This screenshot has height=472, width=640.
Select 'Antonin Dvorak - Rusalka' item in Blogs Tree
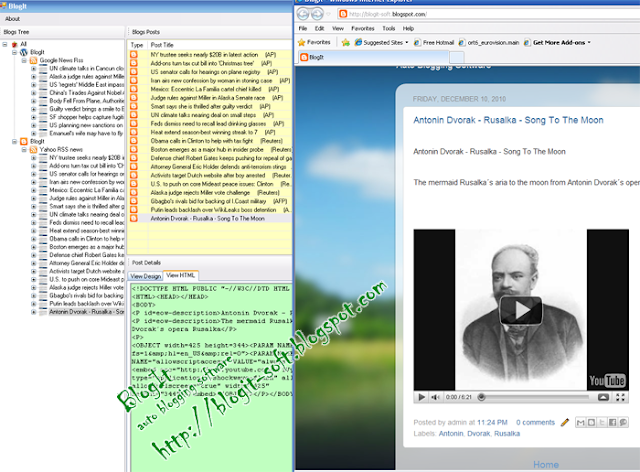point(87,312)
